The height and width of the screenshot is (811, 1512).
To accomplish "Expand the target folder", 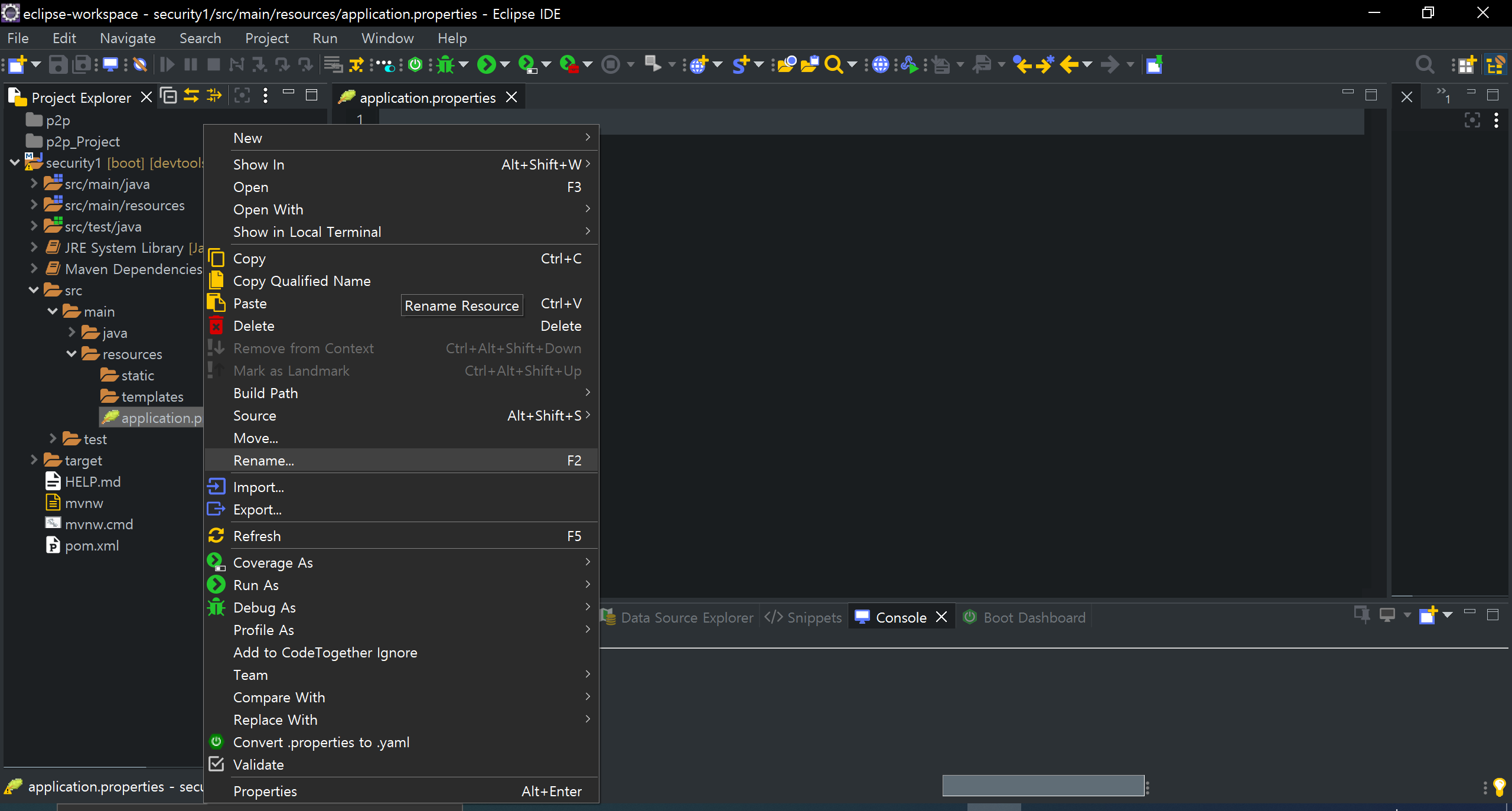I will (x=34, y=460).
